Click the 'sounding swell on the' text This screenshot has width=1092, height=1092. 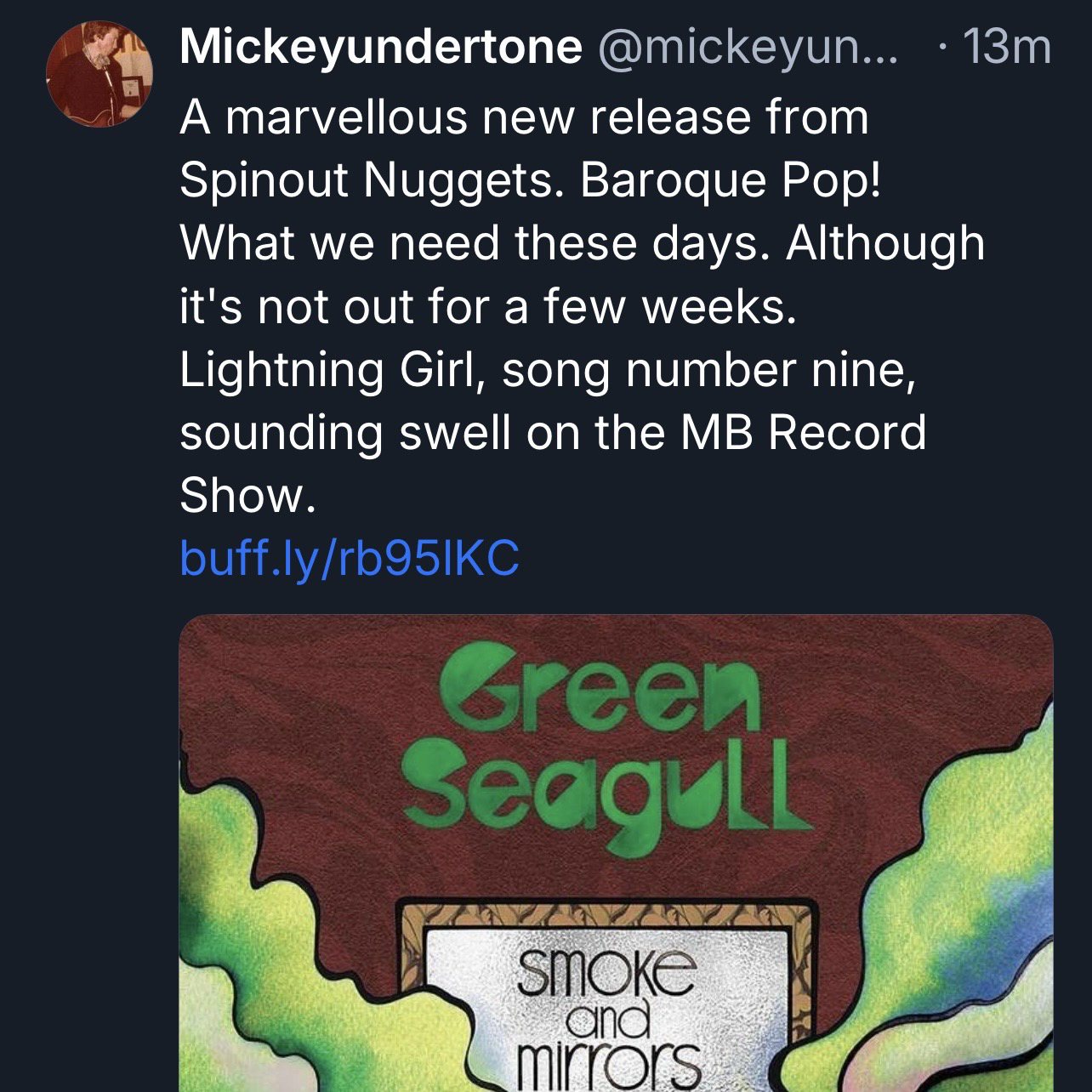point(424,433)
